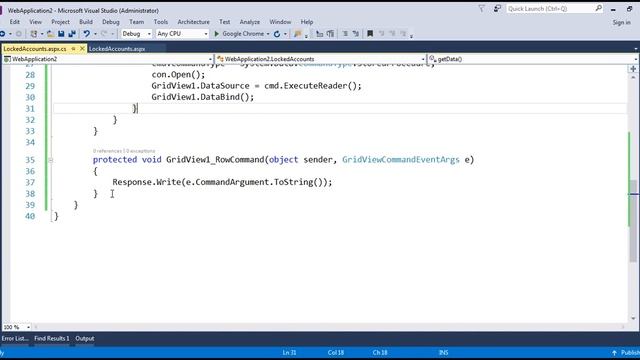Open the Edit menu

click(15, 22)
